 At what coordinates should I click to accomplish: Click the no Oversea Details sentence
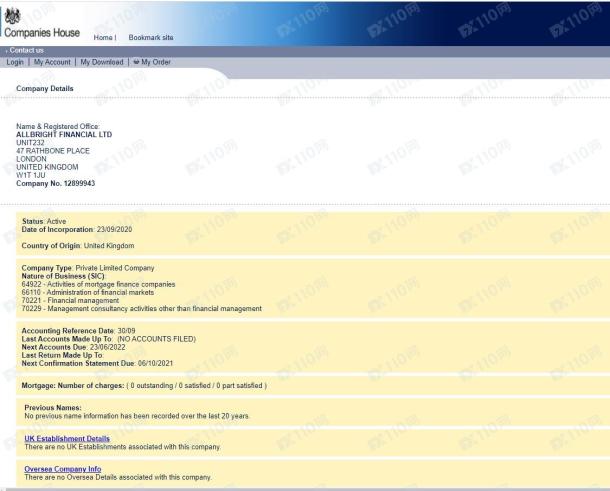(118, 477)
